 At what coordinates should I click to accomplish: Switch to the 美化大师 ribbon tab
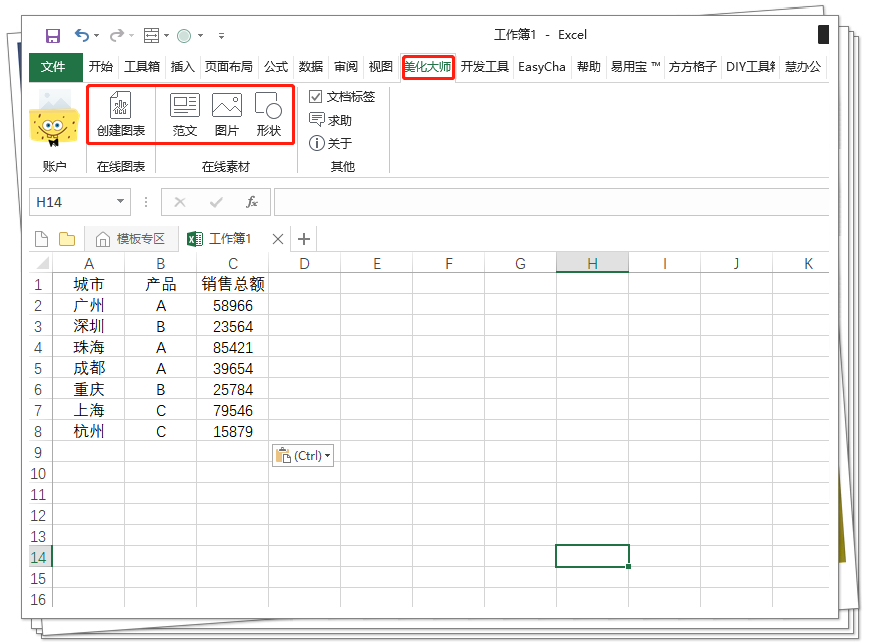click(x=428, y=66)
